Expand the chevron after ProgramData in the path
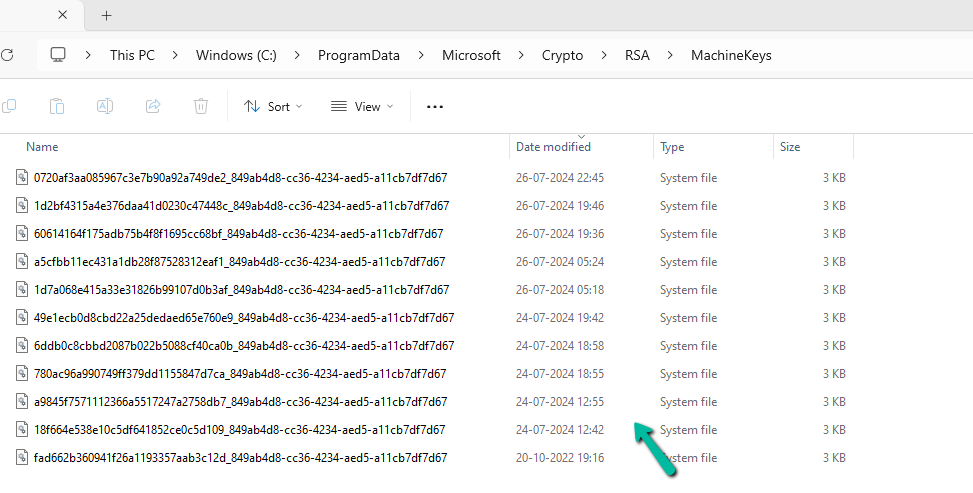Image resolution: width=973 pixels, height=493 pixels. click(x=421, y=56)
